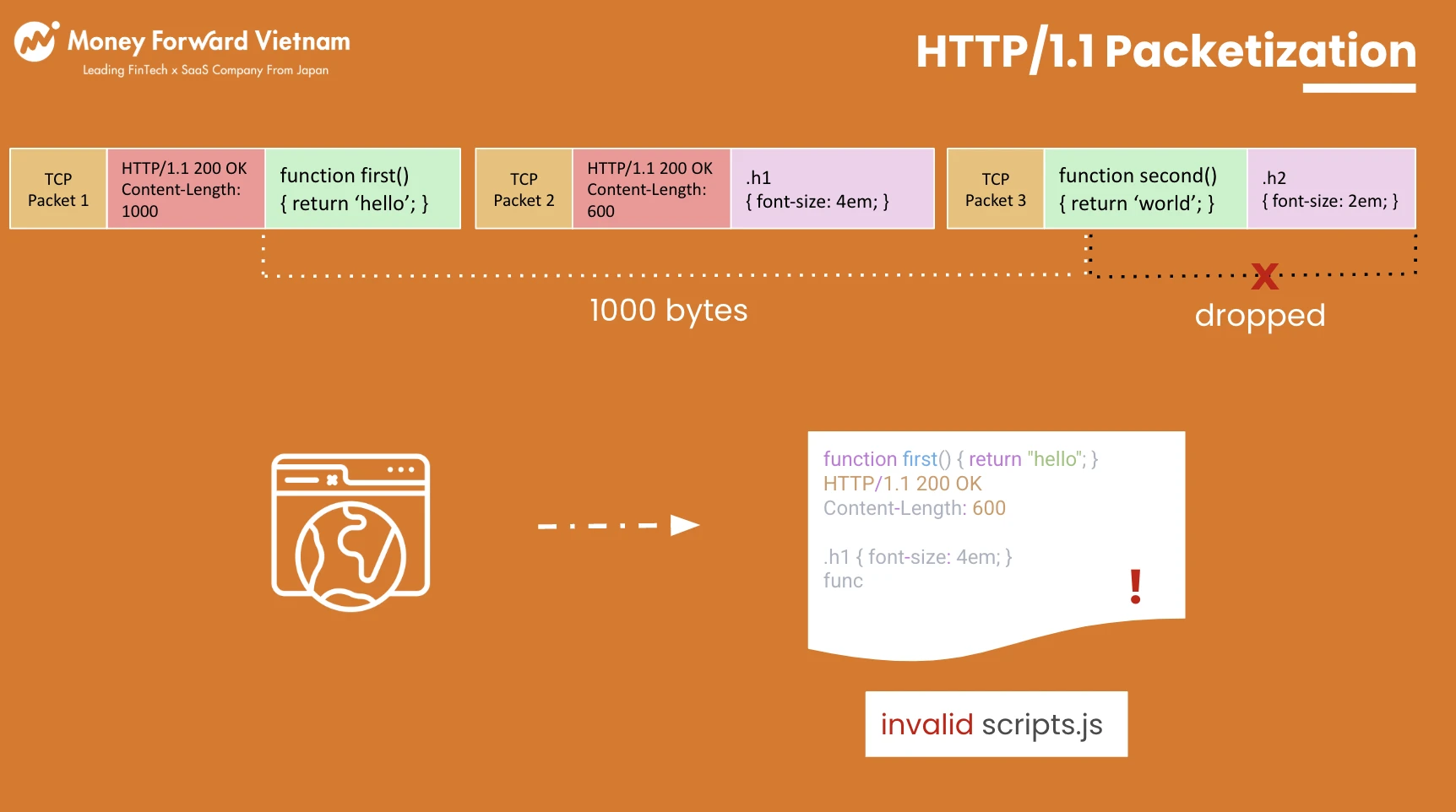Click the browser window globe icon
The width and height of the screenshot is (1456, 812).
point(350,532)
